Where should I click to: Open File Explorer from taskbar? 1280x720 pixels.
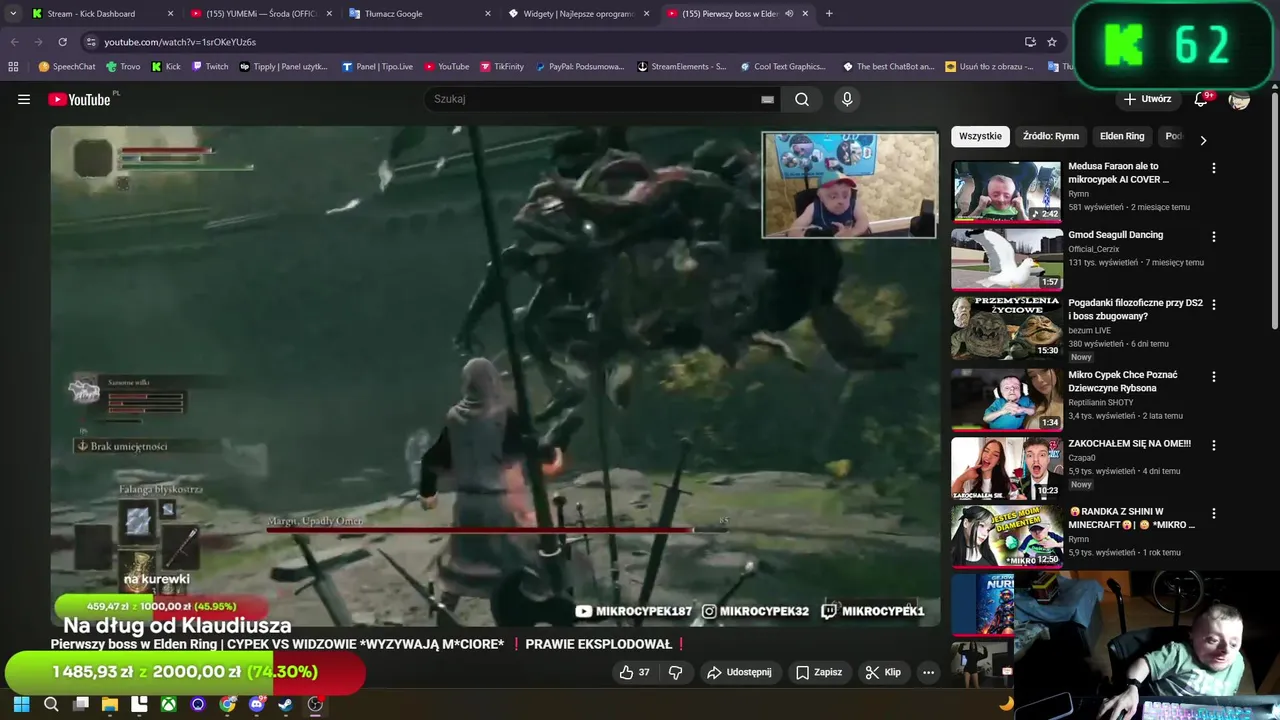coord(110,704)
